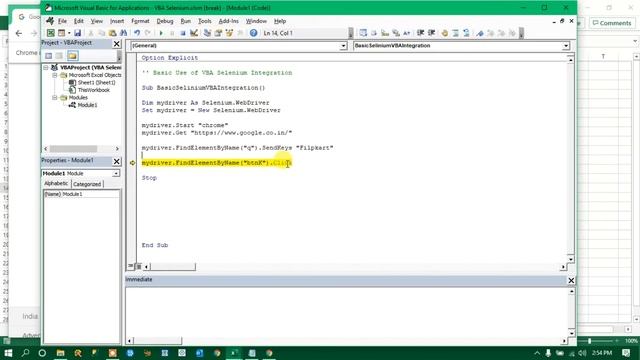
Task: Click Toggle Folders icon in Project panel
Action: 72,56
